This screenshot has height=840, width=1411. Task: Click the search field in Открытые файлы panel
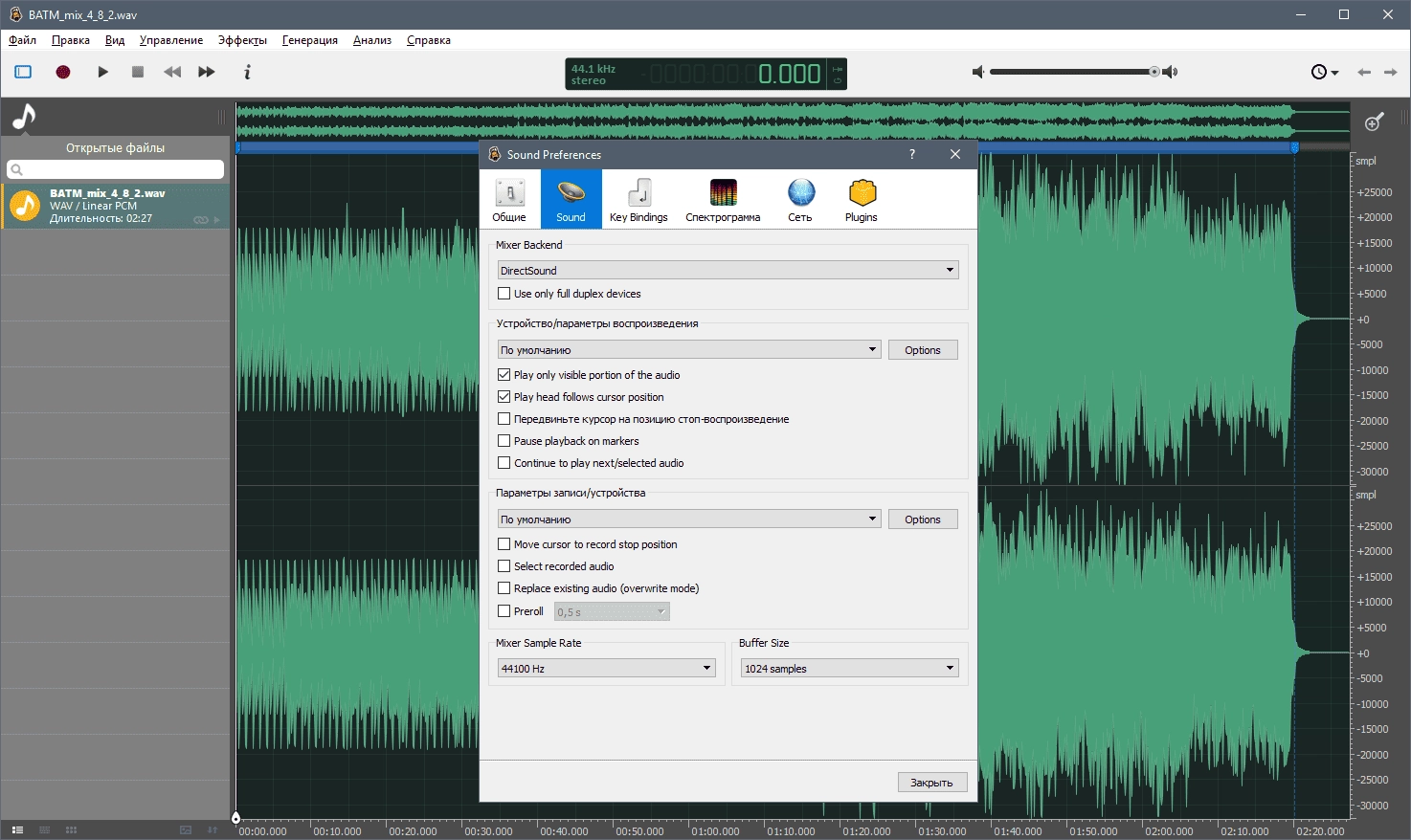coord(115,169)
